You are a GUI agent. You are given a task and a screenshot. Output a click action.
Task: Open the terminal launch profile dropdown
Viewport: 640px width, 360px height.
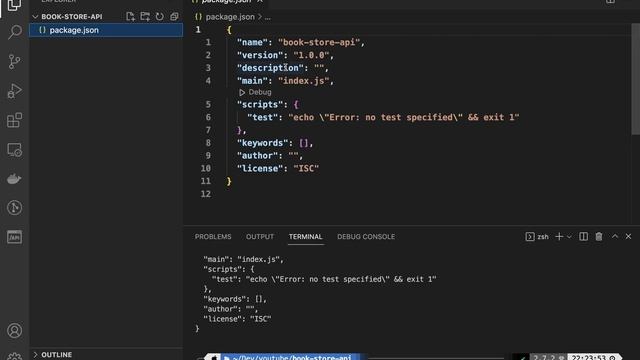569,237
